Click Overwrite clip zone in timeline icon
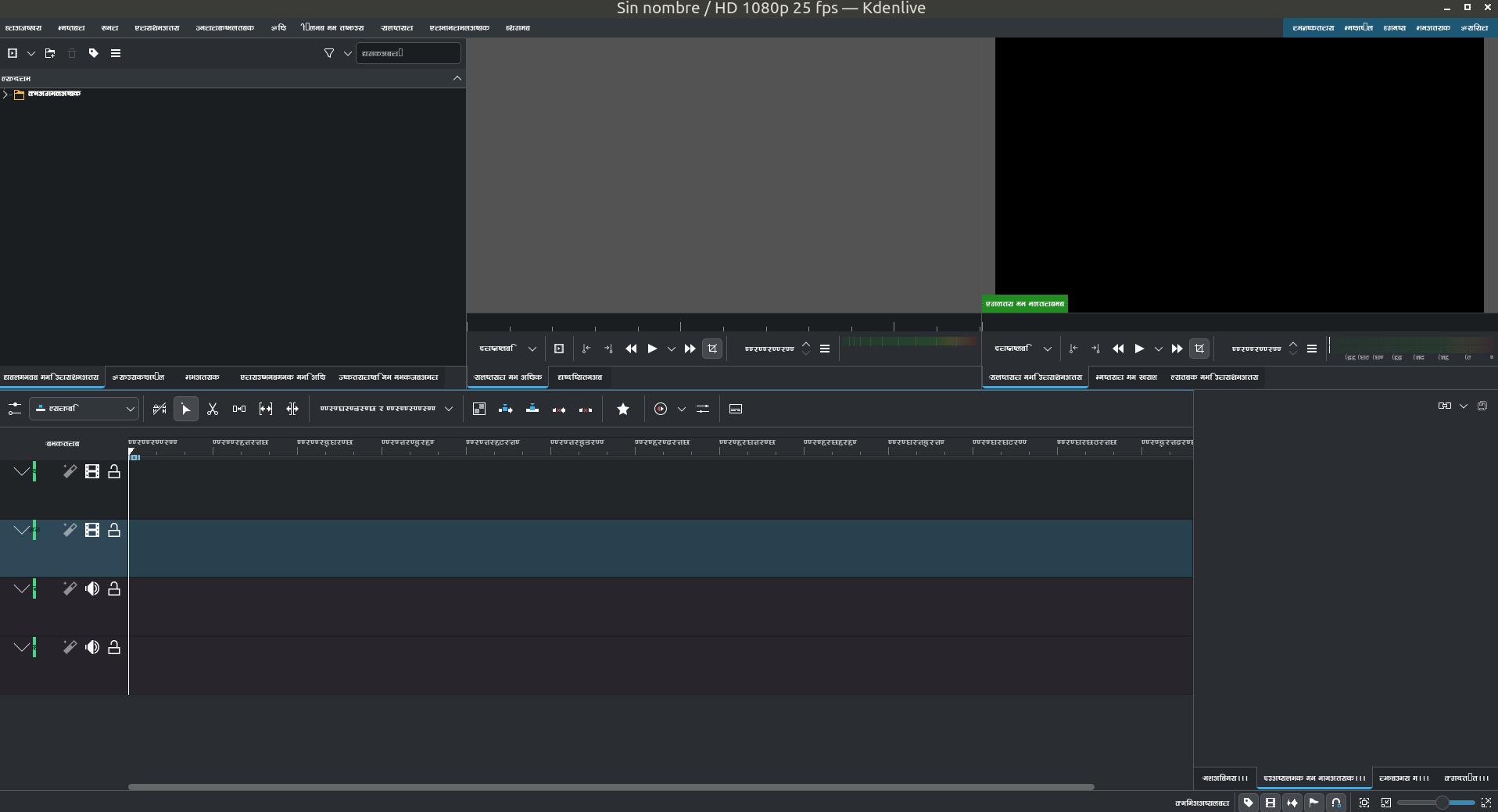 532,409
